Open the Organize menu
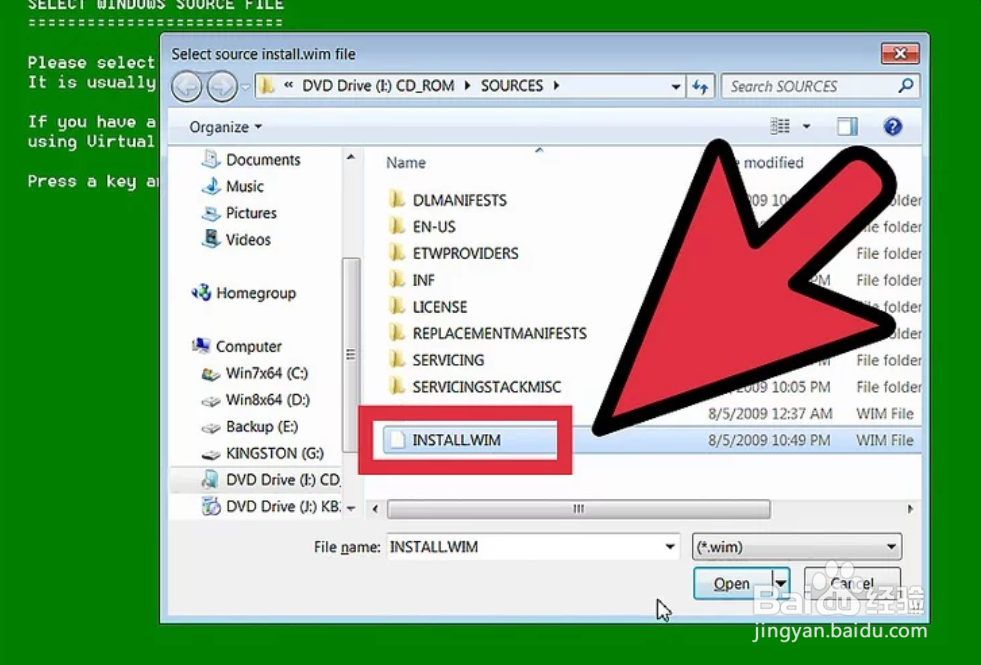 pyautogui.click(x=225, y=127)
